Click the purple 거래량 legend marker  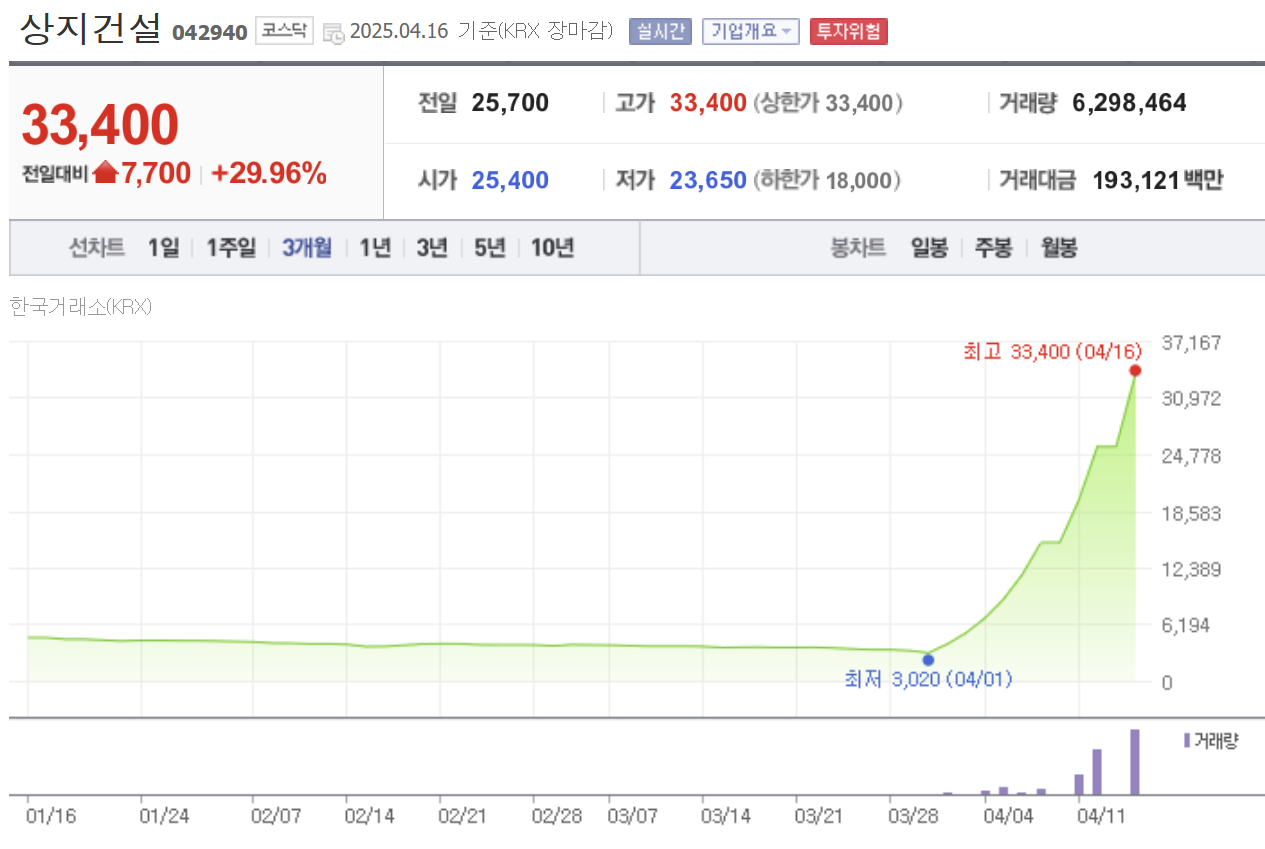[1187, 740]
